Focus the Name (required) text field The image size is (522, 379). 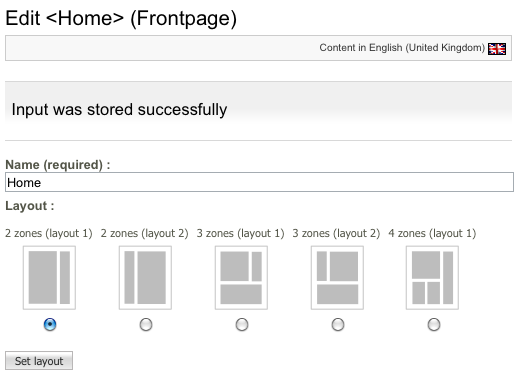point(259,182)
